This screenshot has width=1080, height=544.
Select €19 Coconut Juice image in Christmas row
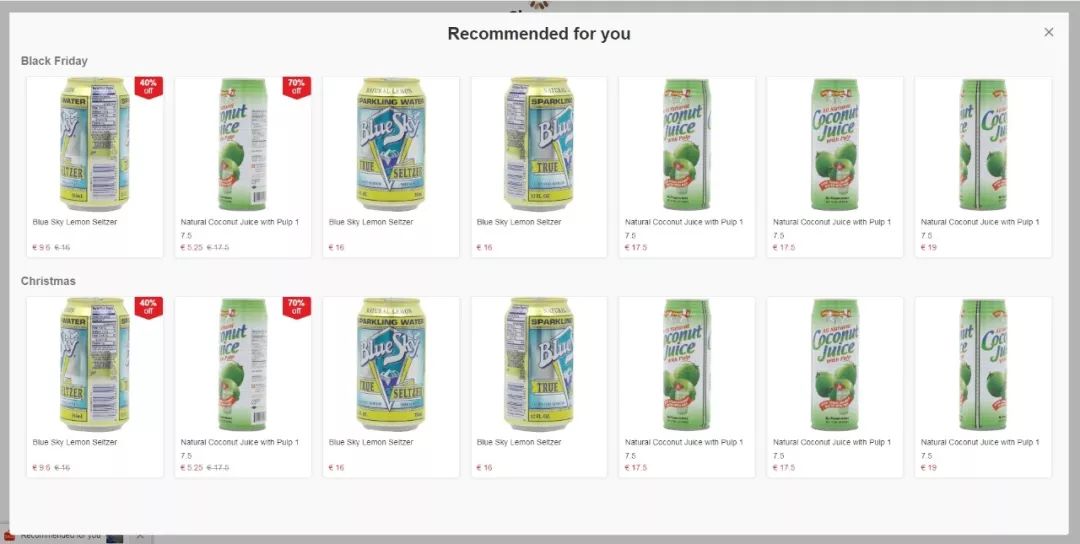(983, 364)
